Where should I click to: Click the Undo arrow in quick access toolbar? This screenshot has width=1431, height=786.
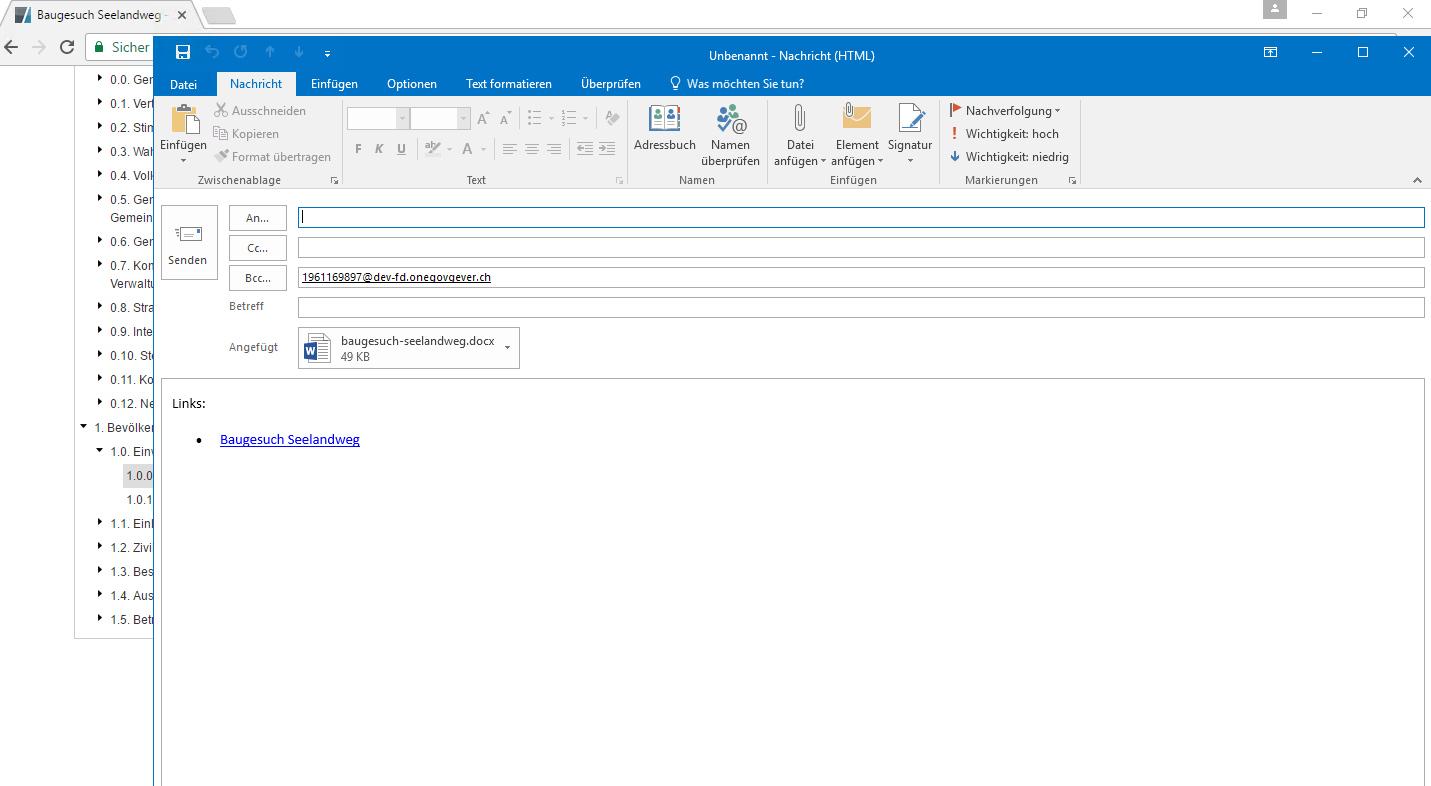[x=212, y=53]
